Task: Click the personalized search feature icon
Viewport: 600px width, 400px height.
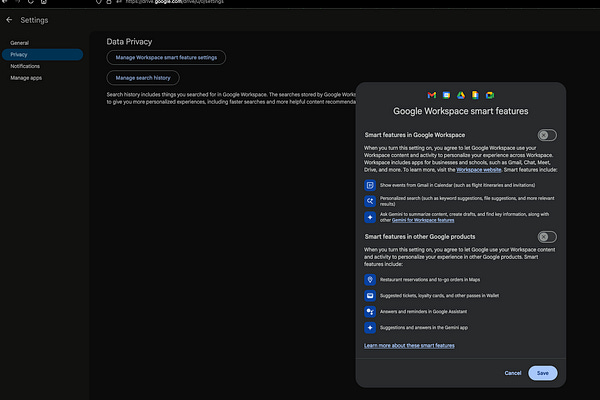Action: (370, 201)
